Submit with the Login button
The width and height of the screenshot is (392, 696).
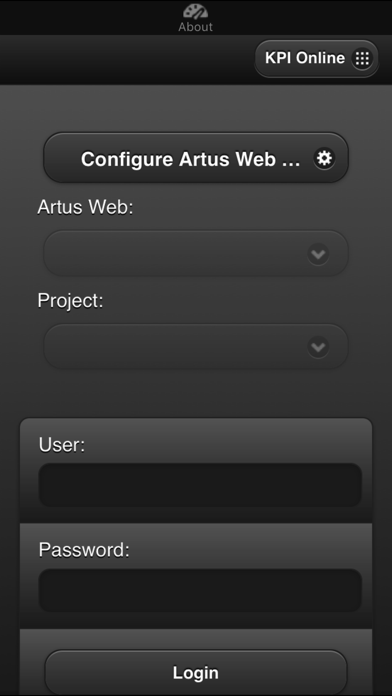[196, 672]
